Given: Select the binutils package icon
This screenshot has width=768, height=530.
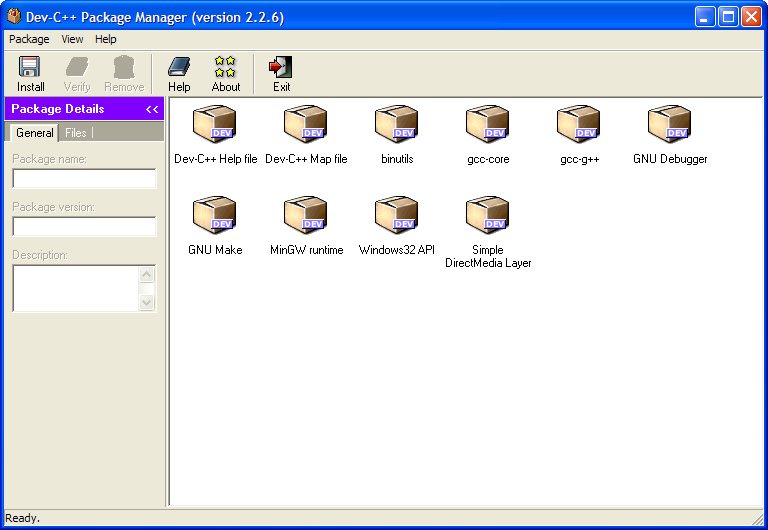Looking at the screenshot, I should coord(397,124).
